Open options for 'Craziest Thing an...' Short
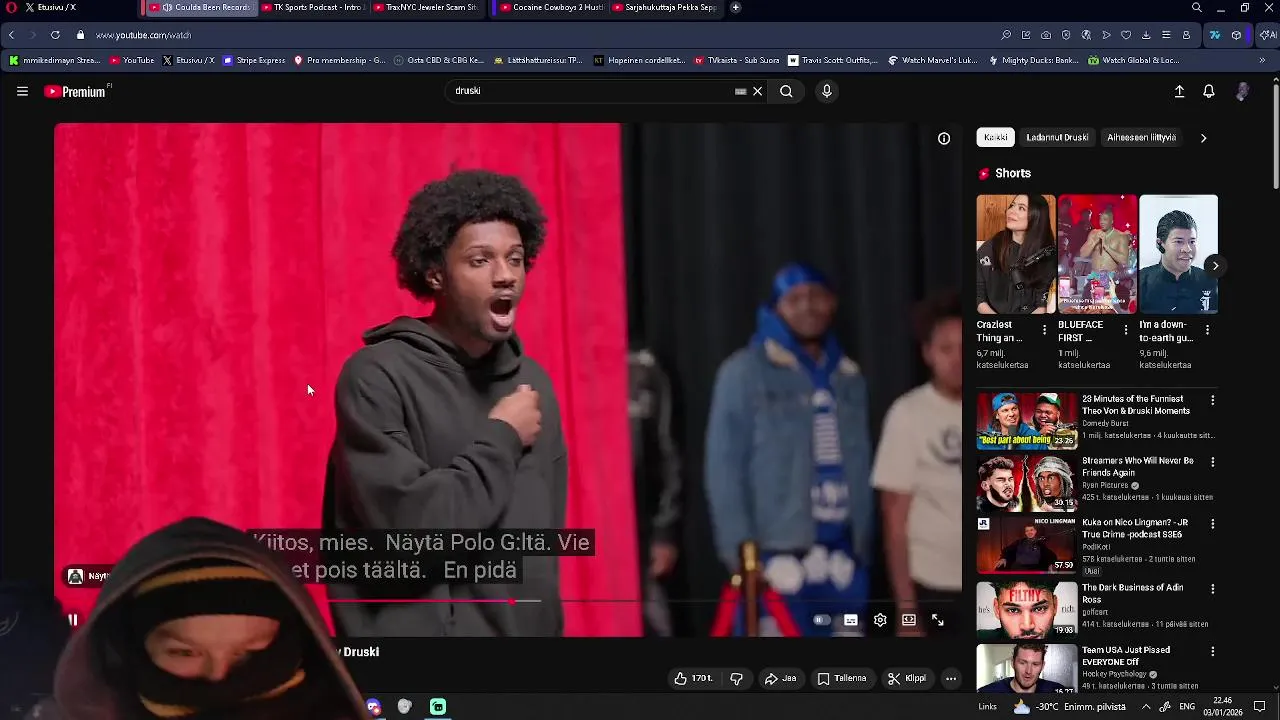Viewport: 1280px width, 720px height. point(1044,329)
